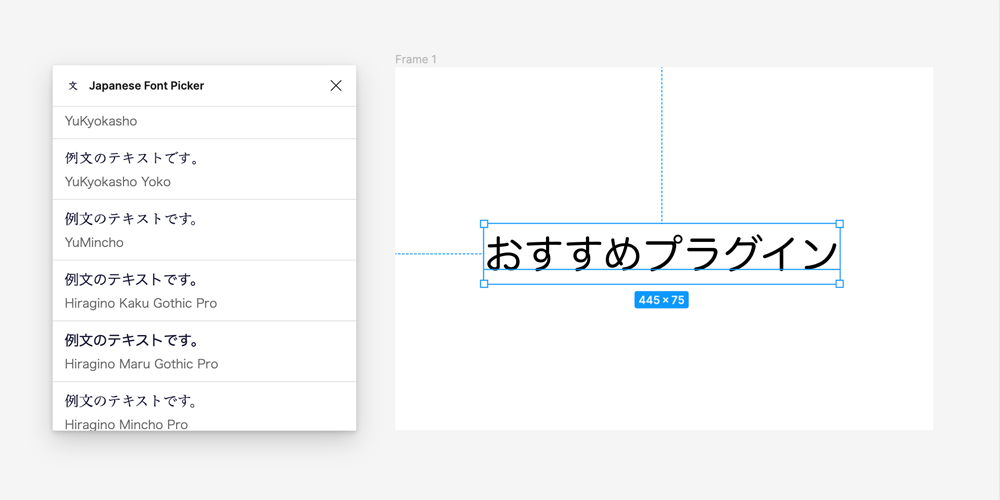Image resolution: width=1000 pixels, height=500 pixels.
Task: Click the Japanese Font Picker plugin icon
Action: [72, 86]
